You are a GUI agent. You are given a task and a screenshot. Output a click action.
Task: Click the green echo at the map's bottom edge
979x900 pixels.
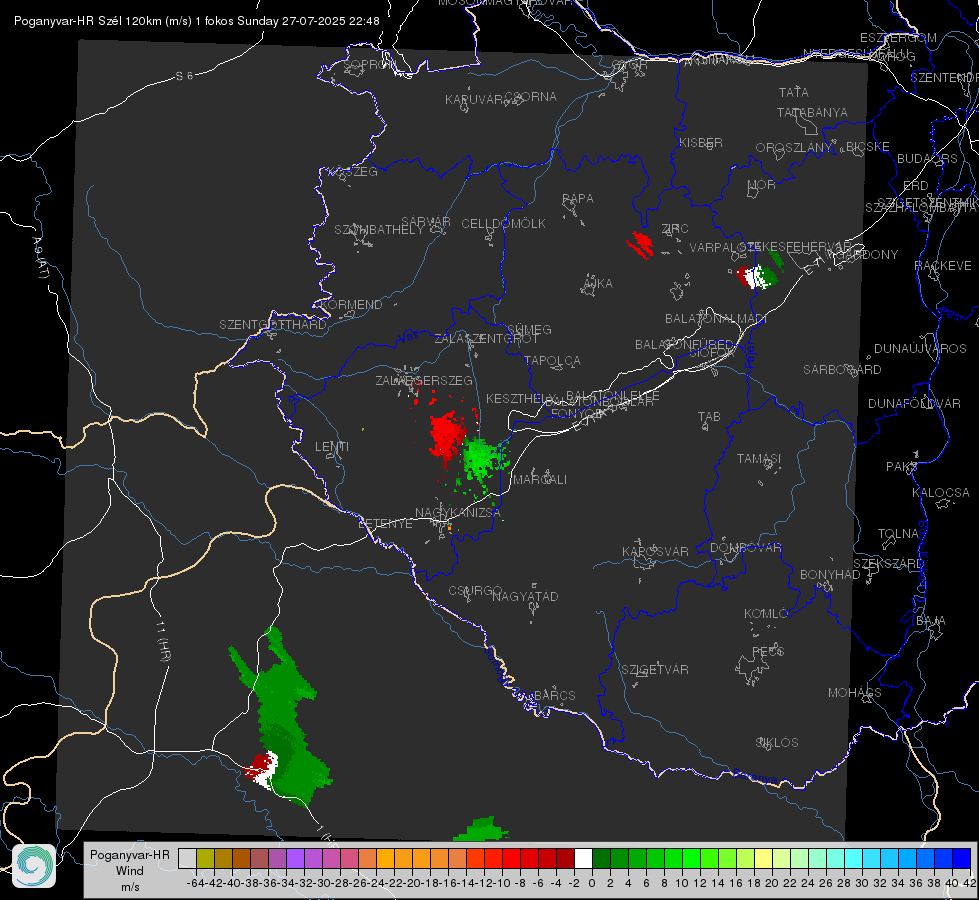(x=481, y=829)
